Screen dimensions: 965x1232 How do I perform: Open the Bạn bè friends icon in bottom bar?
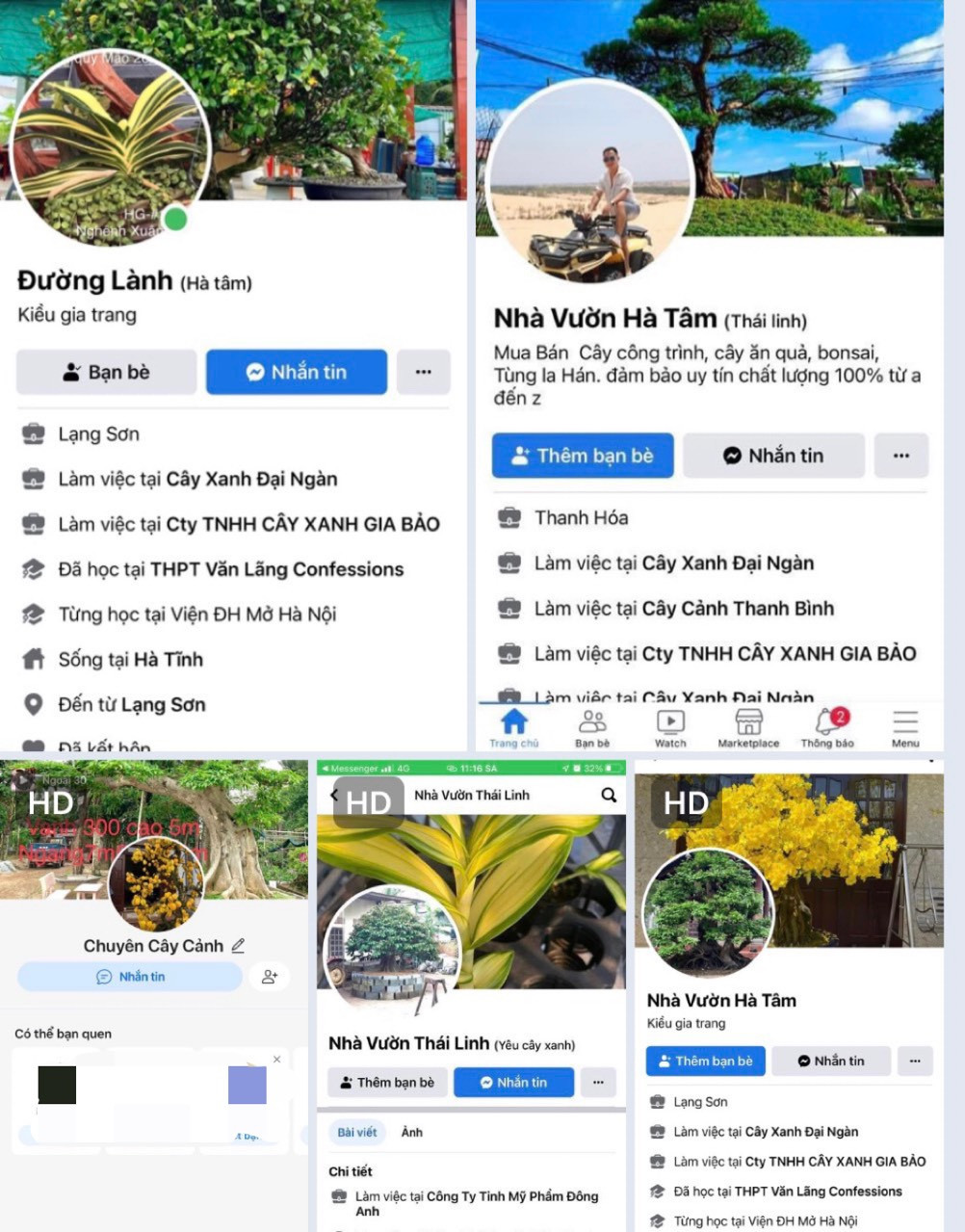click(x=592, y=721)
